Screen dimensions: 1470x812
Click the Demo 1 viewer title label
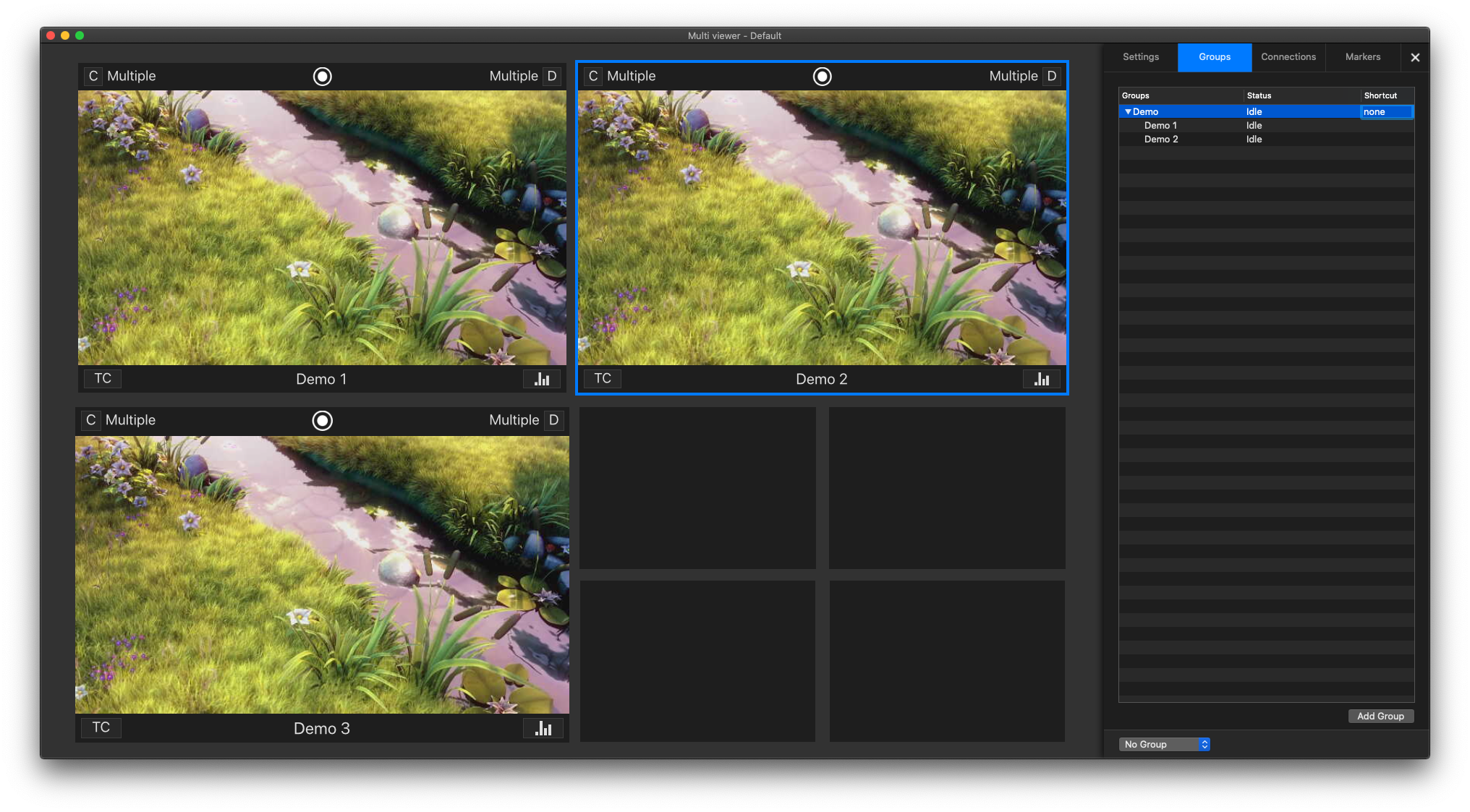click(x=321, y=379)
